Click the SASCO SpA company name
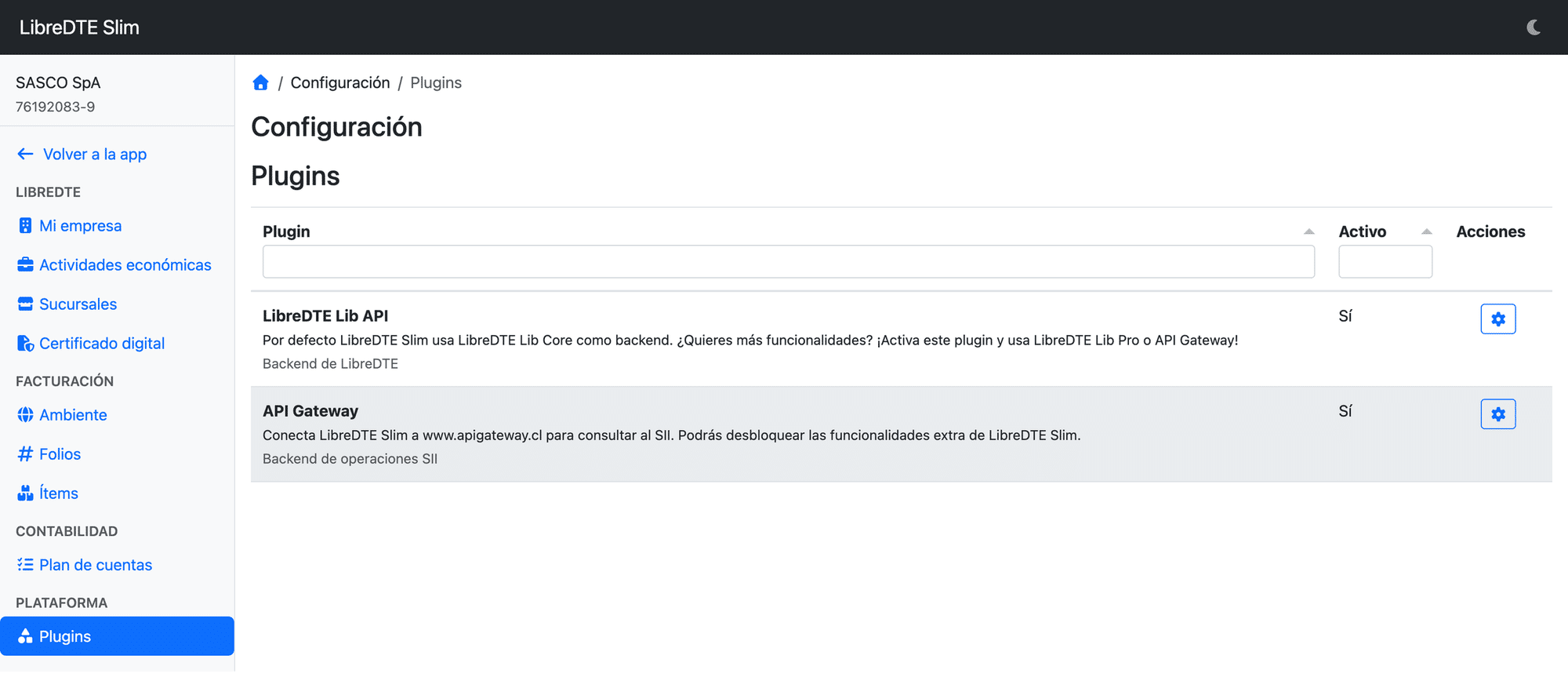1568x681 pixels. pos(58,83)
